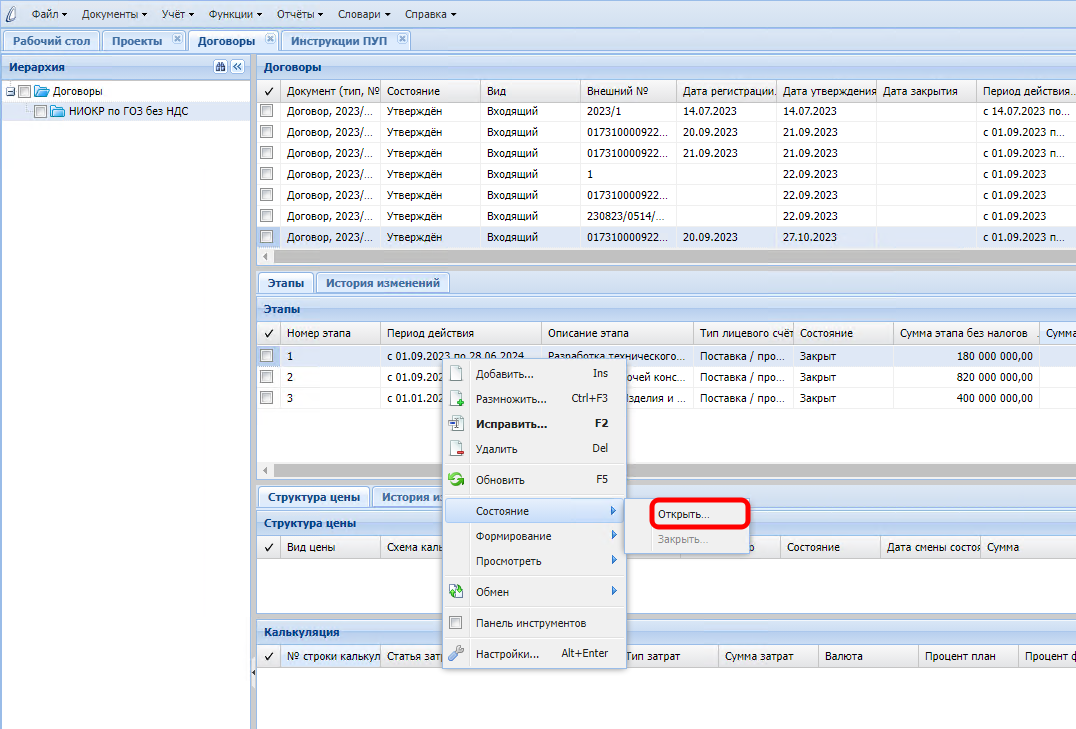This screenshot has width=1076, height=729.
Task: Open the Инструкции ПУП tab
Action: 337,41
